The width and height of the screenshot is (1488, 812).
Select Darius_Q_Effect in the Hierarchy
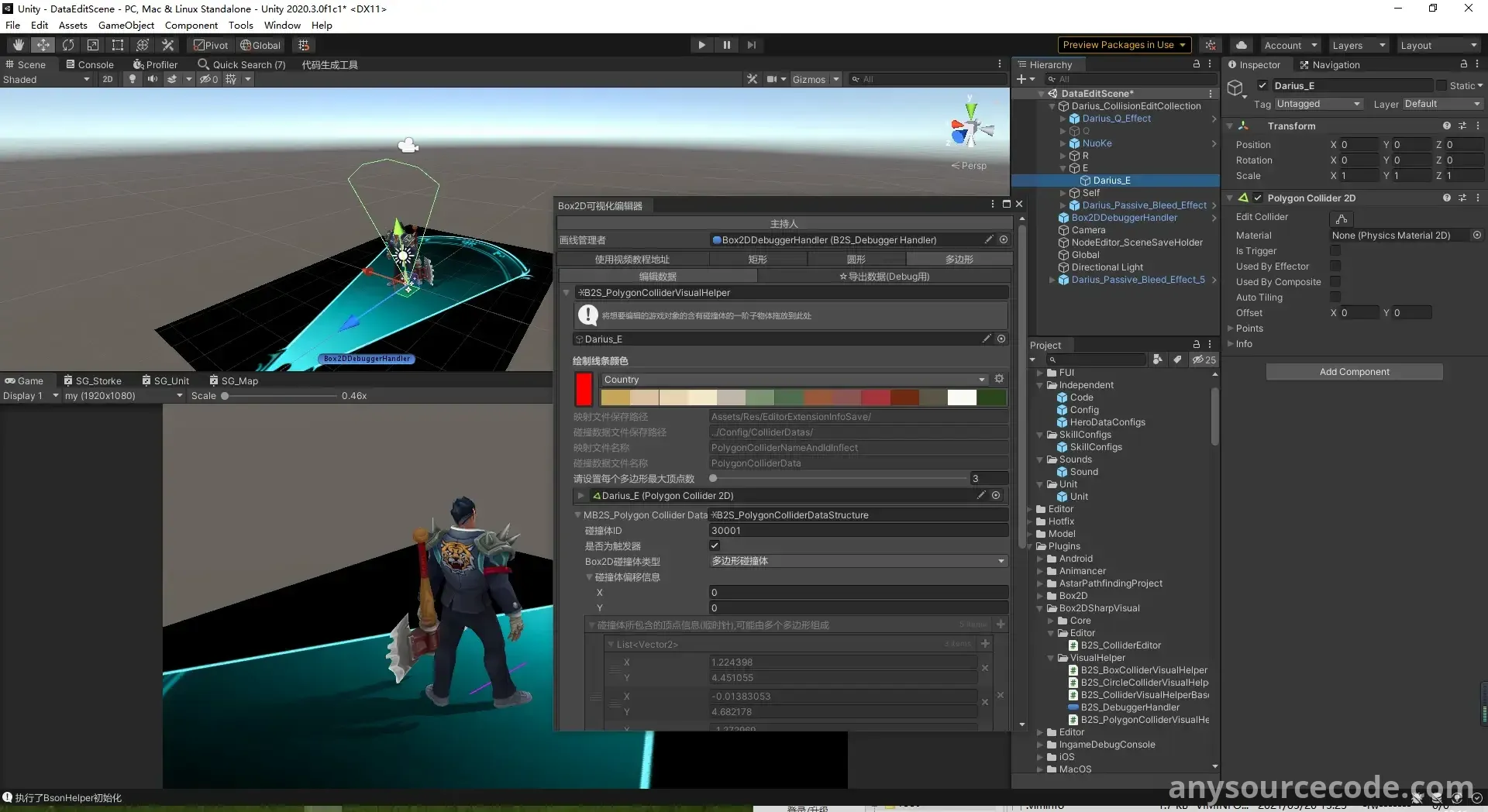tap(1116, 119)
